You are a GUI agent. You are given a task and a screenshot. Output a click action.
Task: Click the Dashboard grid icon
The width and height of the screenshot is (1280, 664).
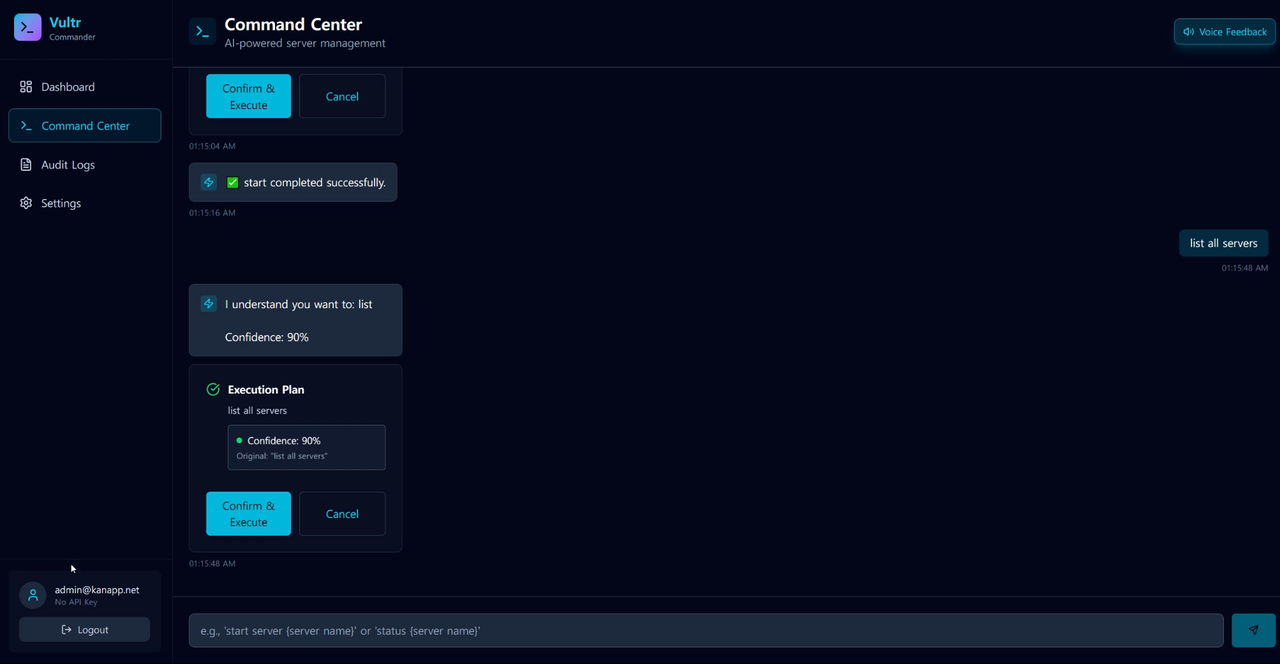tap(26, 87)
